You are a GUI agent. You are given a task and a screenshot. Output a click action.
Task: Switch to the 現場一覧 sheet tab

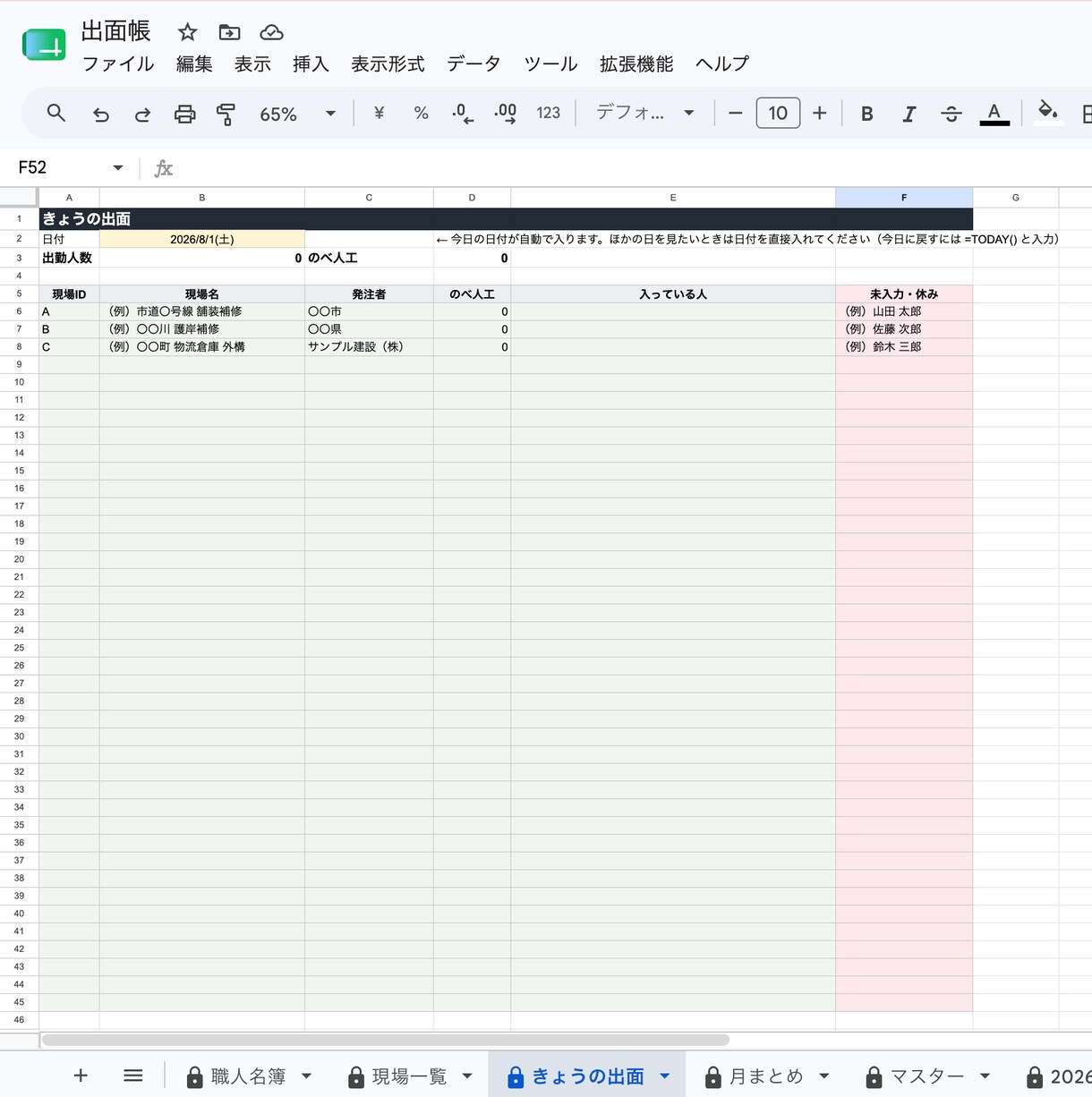coord(409,1076)
